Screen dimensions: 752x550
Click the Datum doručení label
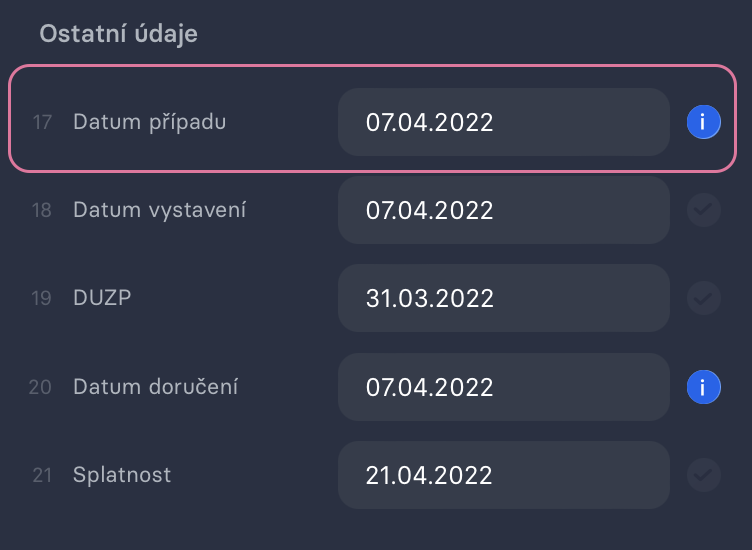click(x=155, y=386)
